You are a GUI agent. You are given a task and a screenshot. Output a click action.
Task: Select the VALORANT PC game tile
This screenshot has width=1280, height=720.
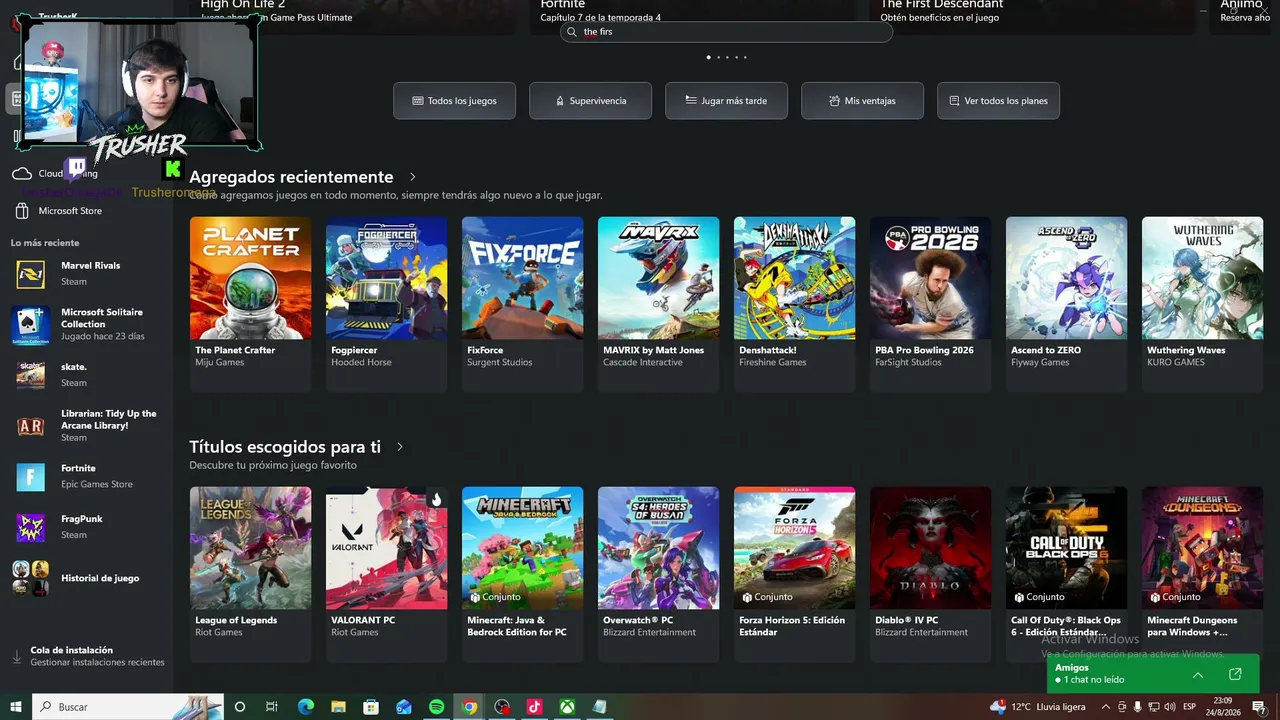pyautogui.click(x=386, y=574)
